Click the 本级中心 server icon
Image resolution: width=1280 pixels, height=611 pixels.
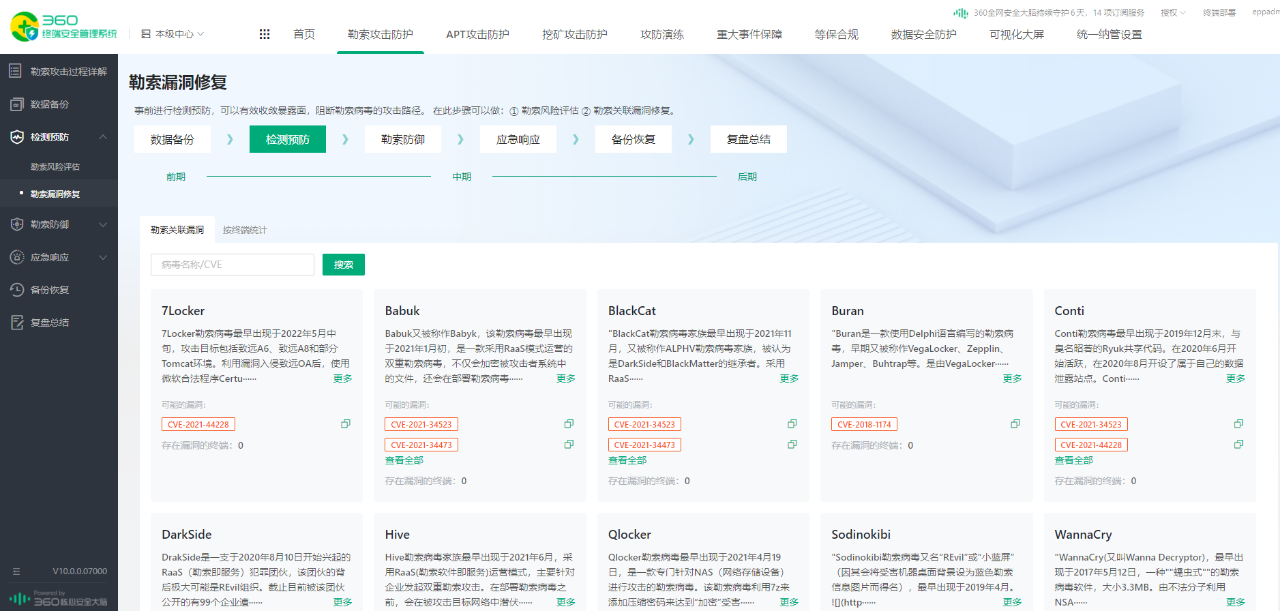click(x=146, y=34)
